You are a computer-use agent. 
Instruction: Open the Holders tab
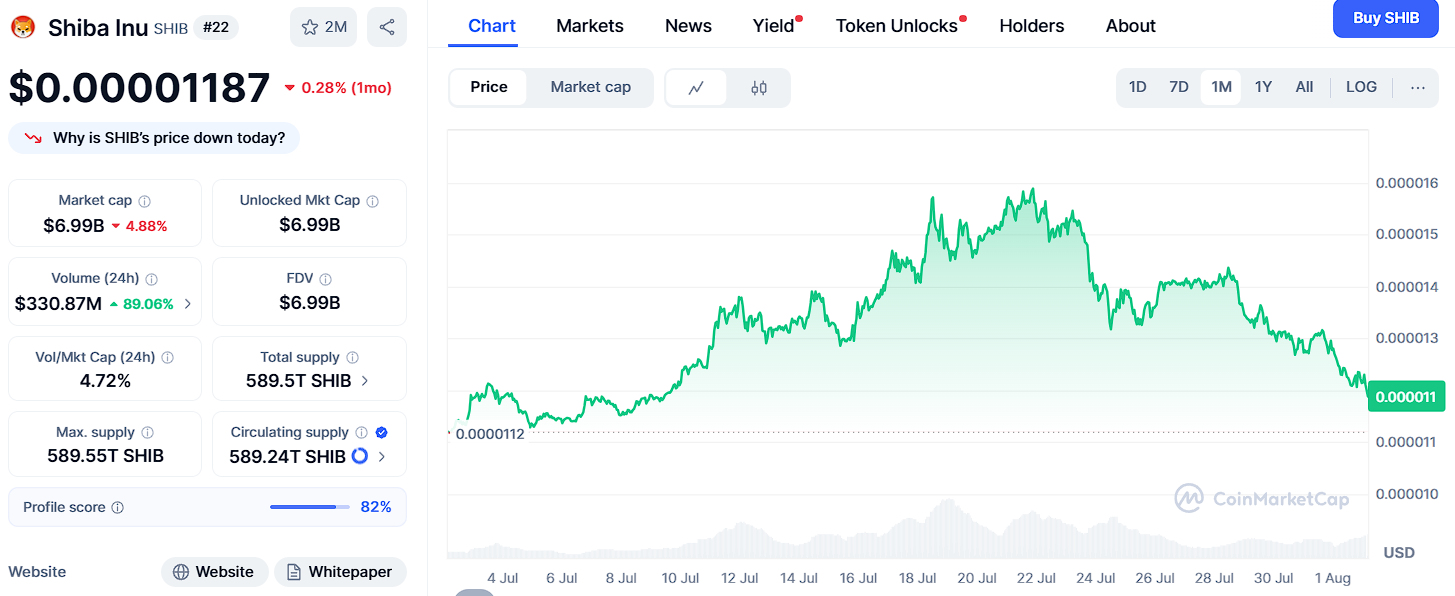pos(1032,26)
